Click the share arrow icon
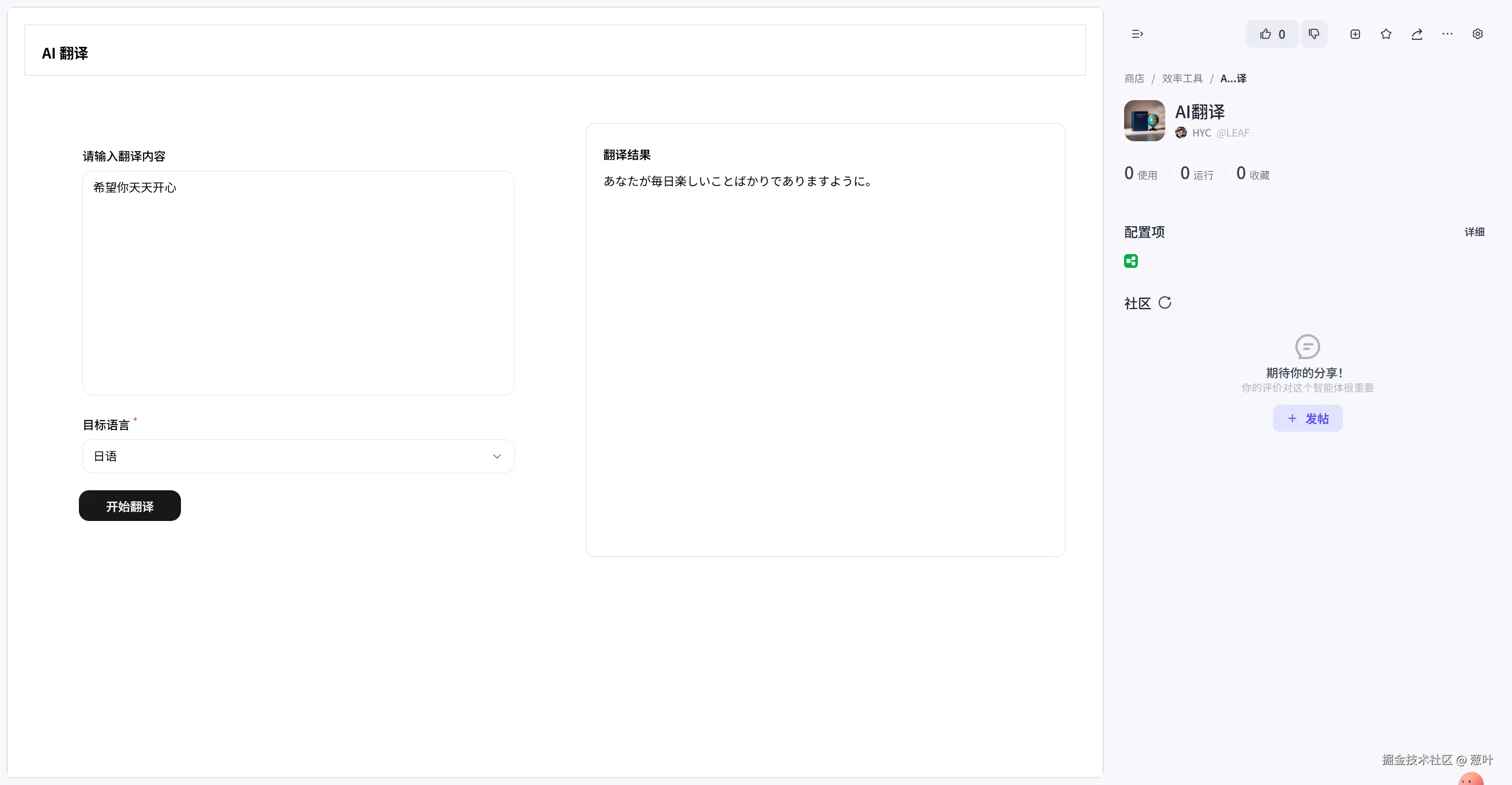The width and height of the screenshot is (1512, 785). click(1417, 34)
